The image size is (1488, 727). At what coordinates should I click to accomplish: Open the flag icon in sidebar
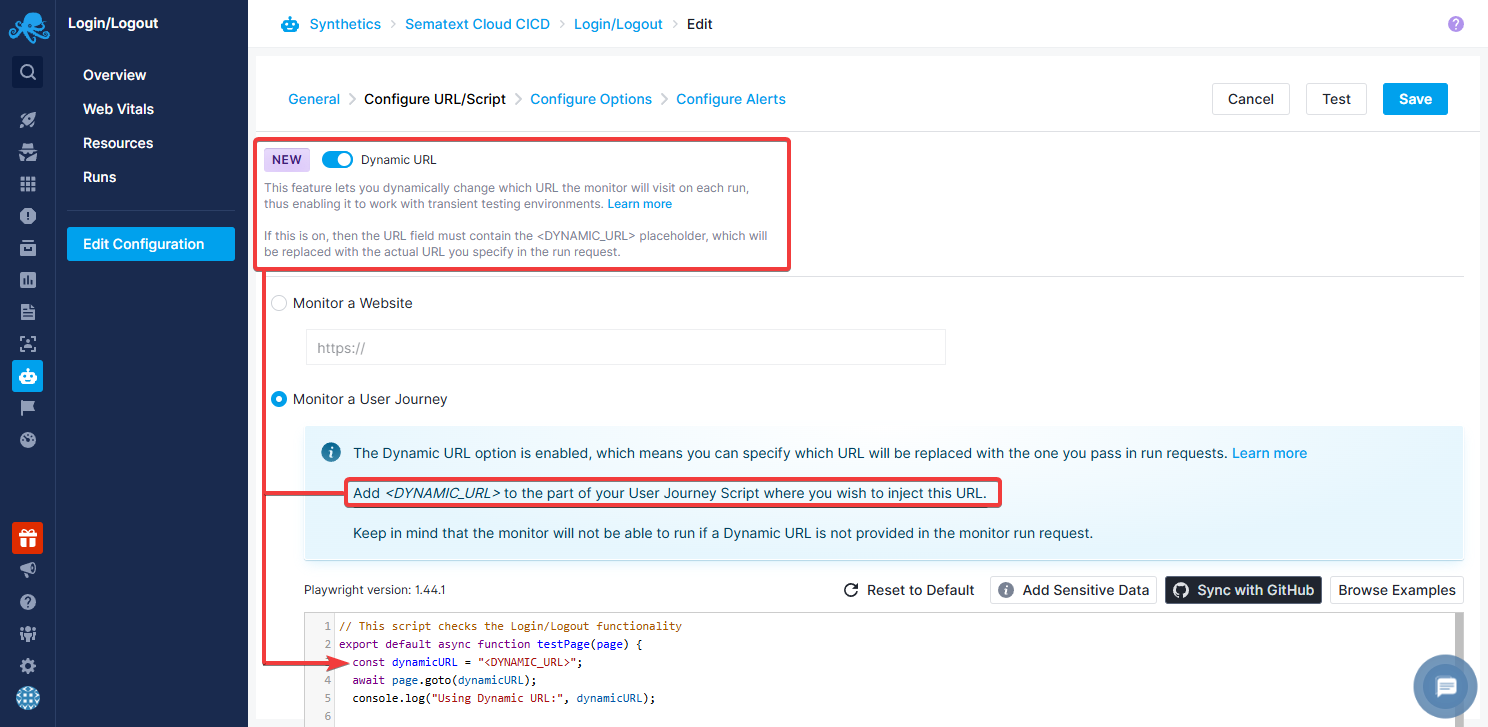coord(28,408)
